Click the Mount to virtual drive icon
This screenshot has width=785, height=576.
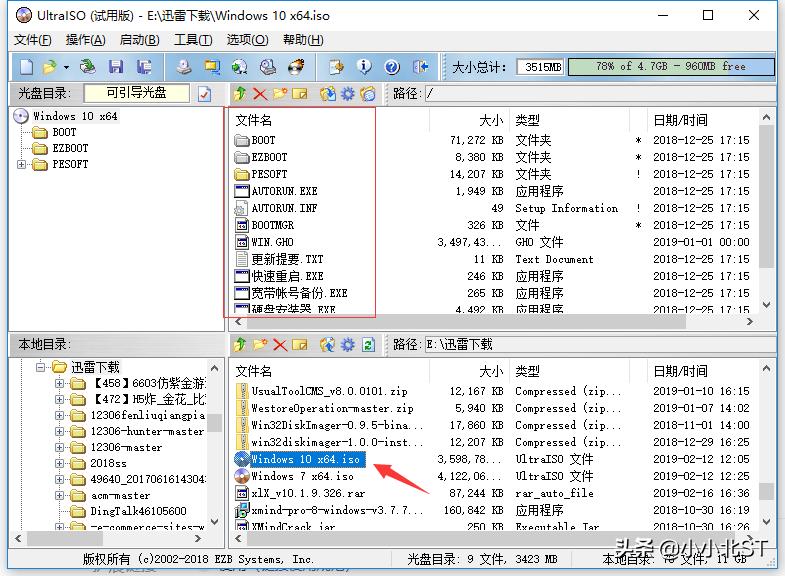click(x=268, y=67)
